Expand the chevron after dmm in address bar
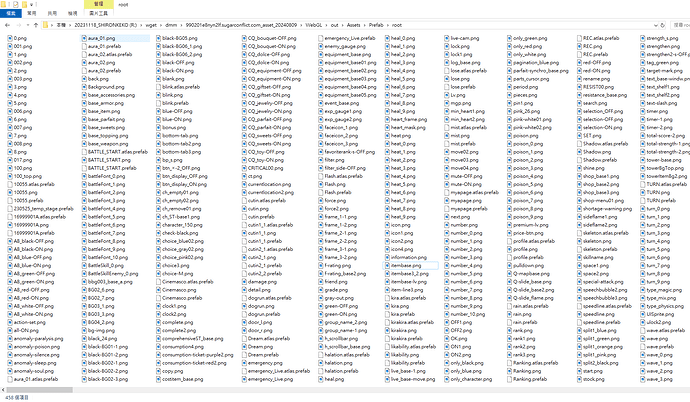Viewport: 690px width, 402px height. point(181,25)
